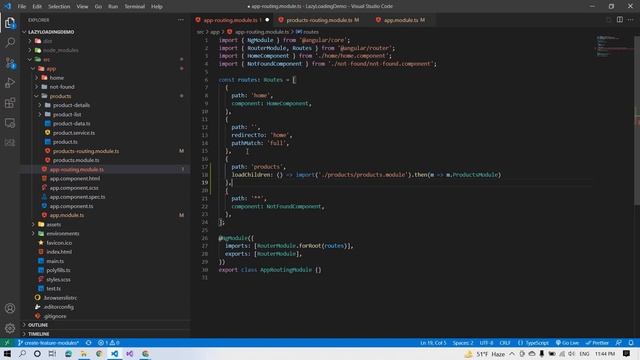Open the Manage gear icon
This screenshot has height=360, width=640.
coord(10,328)
